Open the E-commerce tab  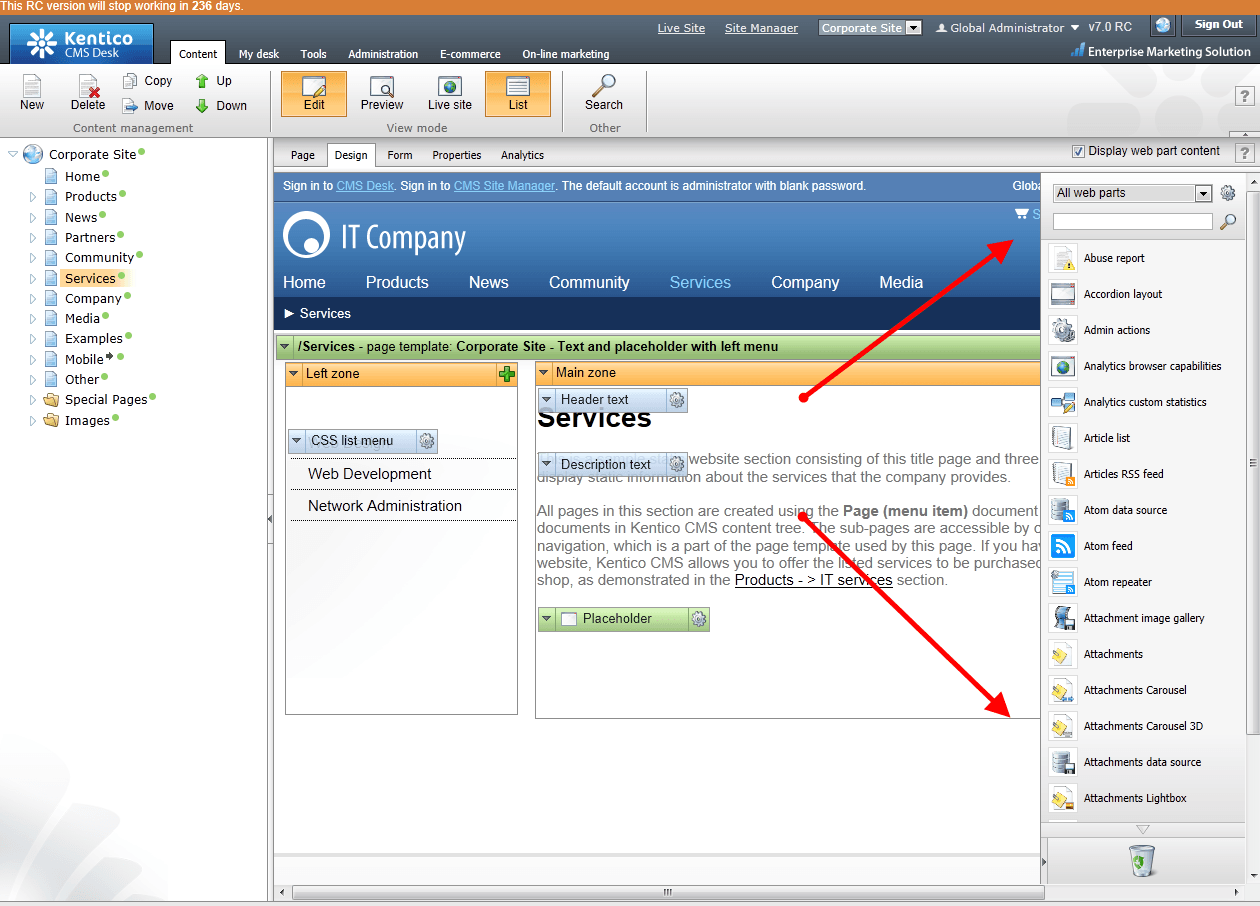tap(470, 54)
